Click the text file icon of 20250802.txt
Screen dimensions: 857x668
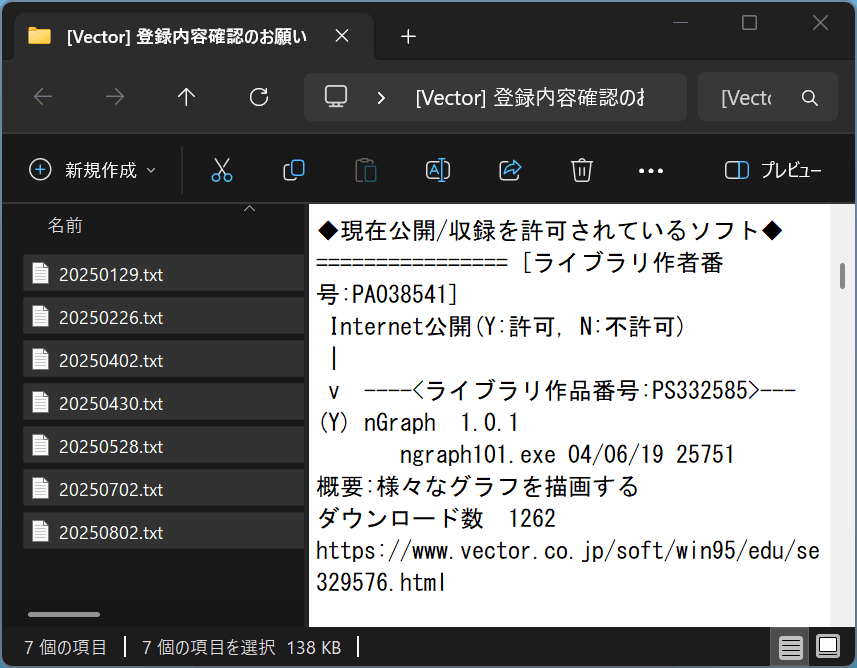40,532
